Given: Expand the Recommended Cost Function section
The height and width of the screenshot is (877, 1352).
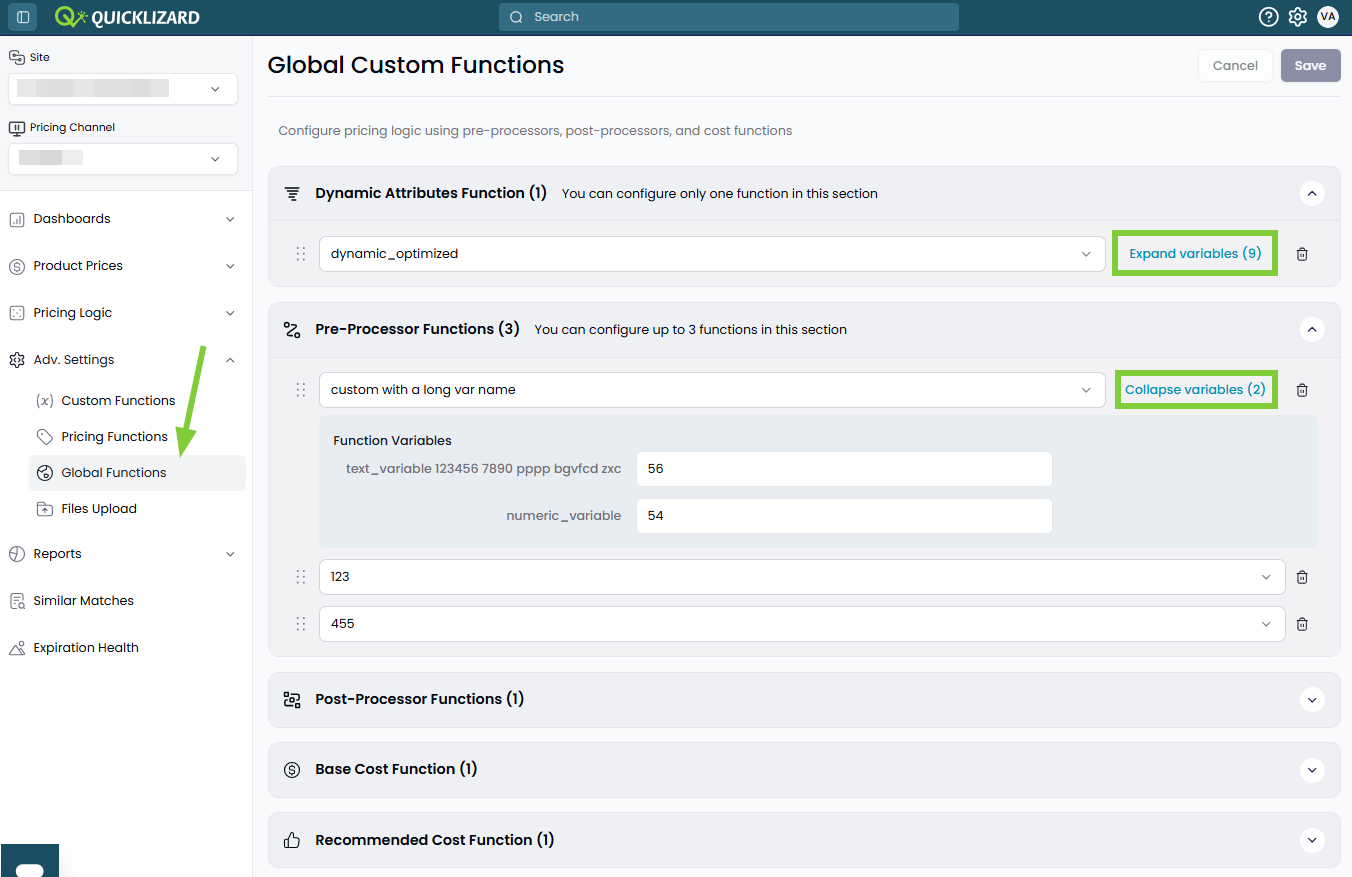Looking at the screenshot, I should (1312, 840).
